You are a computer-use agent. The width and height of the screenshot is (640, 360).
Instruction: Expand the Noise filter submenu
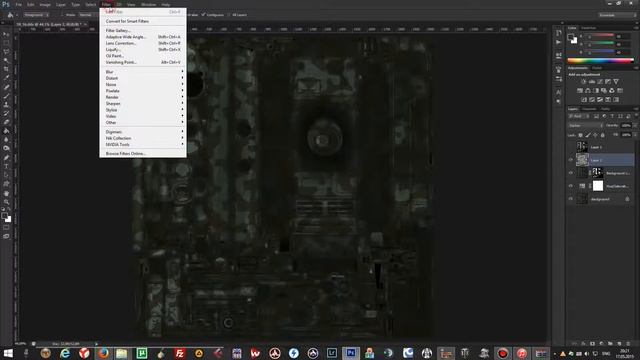pos(143,84)
